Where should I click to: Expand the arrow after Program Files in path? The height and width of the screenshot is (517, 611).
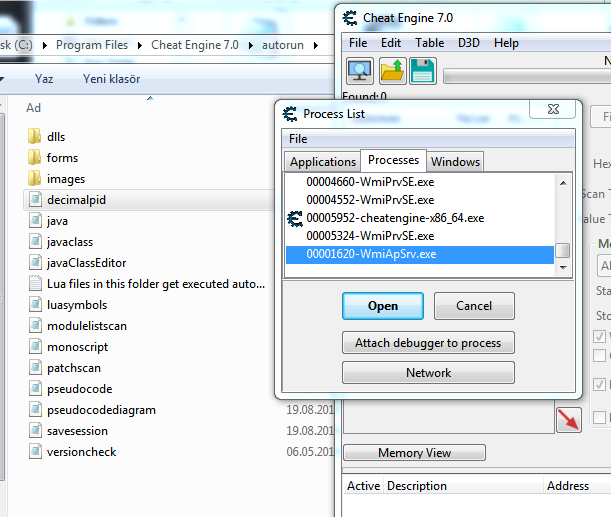tap(140, 46)
